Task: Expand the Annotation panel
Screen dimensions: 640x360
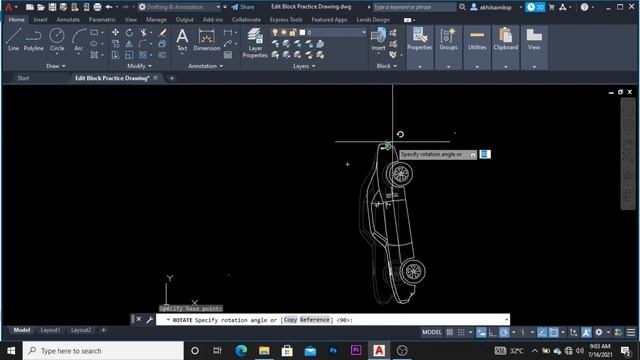Action: (205, 66)
